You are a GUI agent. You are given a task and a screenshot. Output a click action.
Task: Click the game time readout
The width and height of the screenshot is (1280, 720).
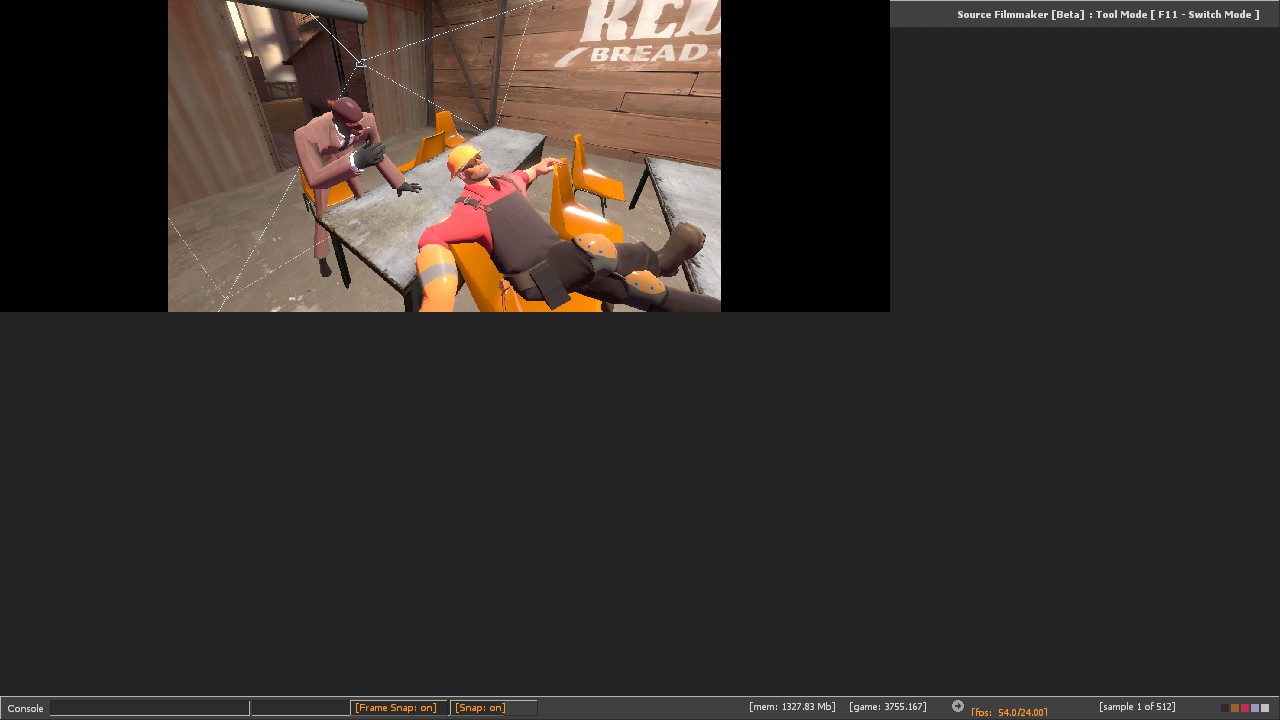tap(888, 707)
